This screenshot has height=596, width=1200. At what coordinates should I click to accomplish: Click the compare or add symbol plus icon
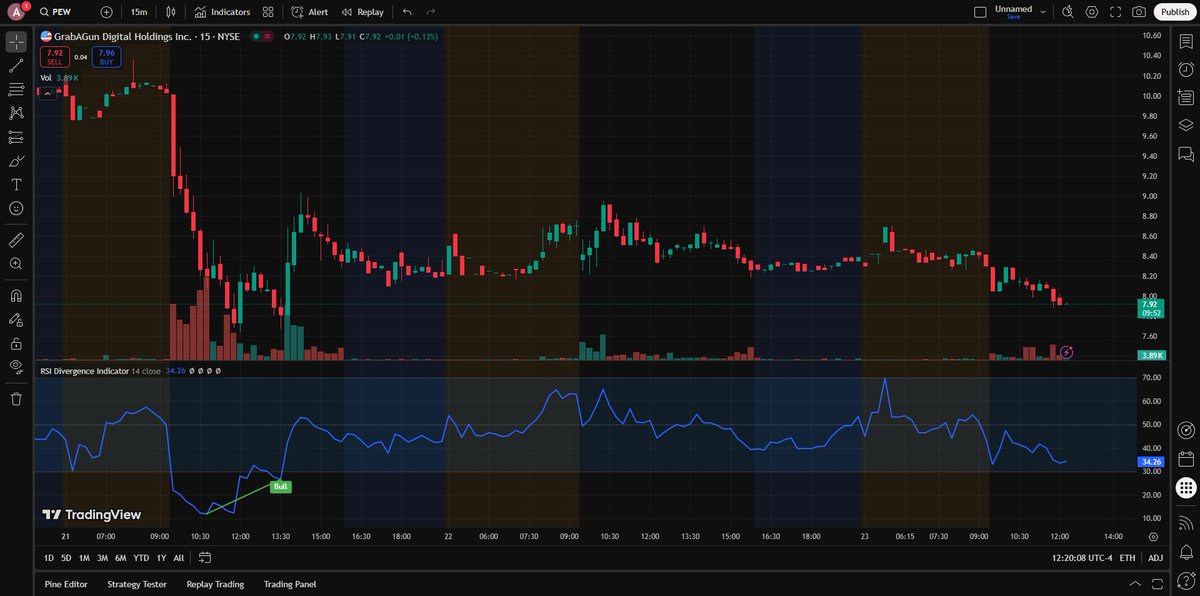click(x=107, y=12)
